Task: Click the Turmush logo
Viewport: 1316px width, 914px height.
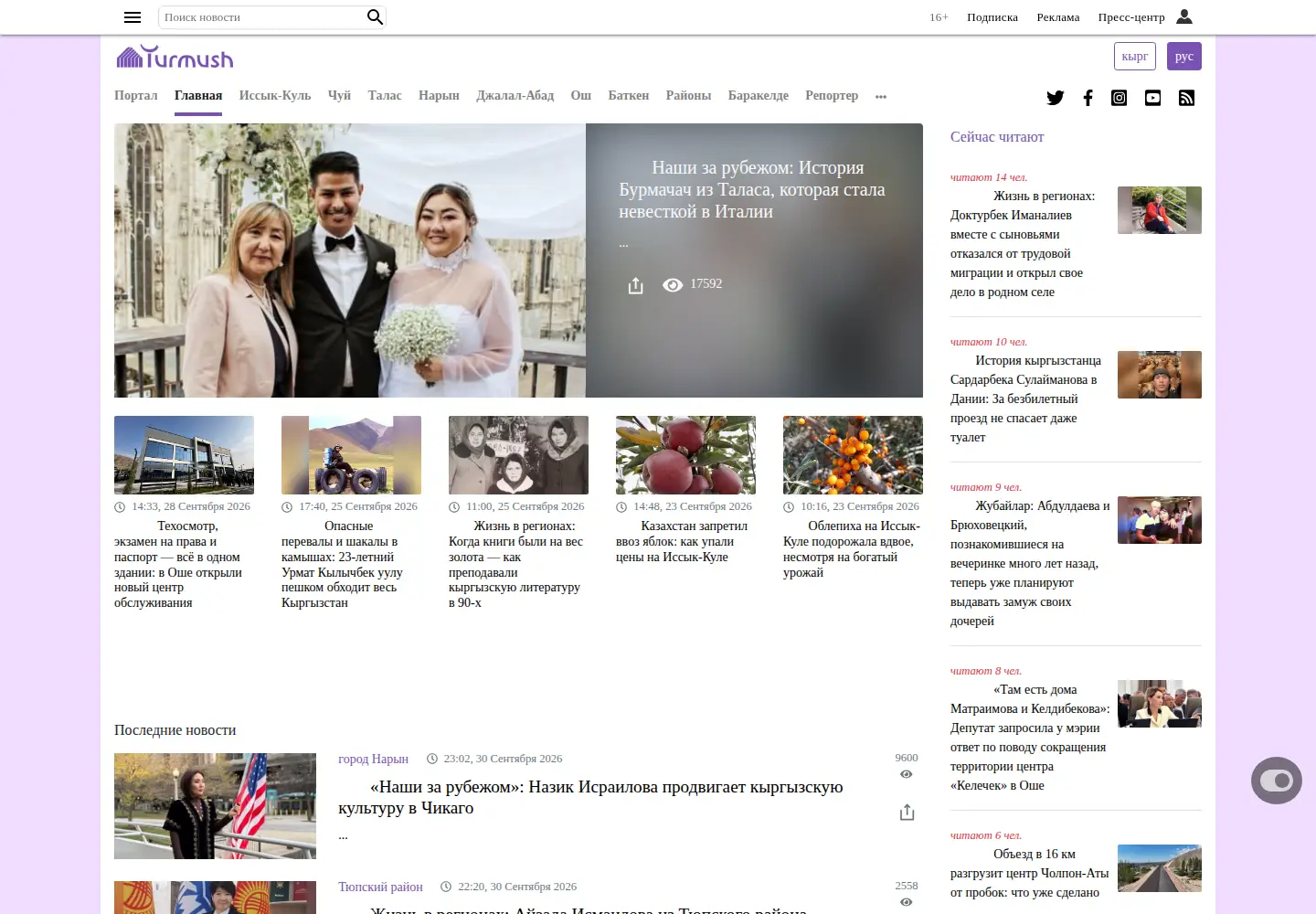Action: coord(175,57)
